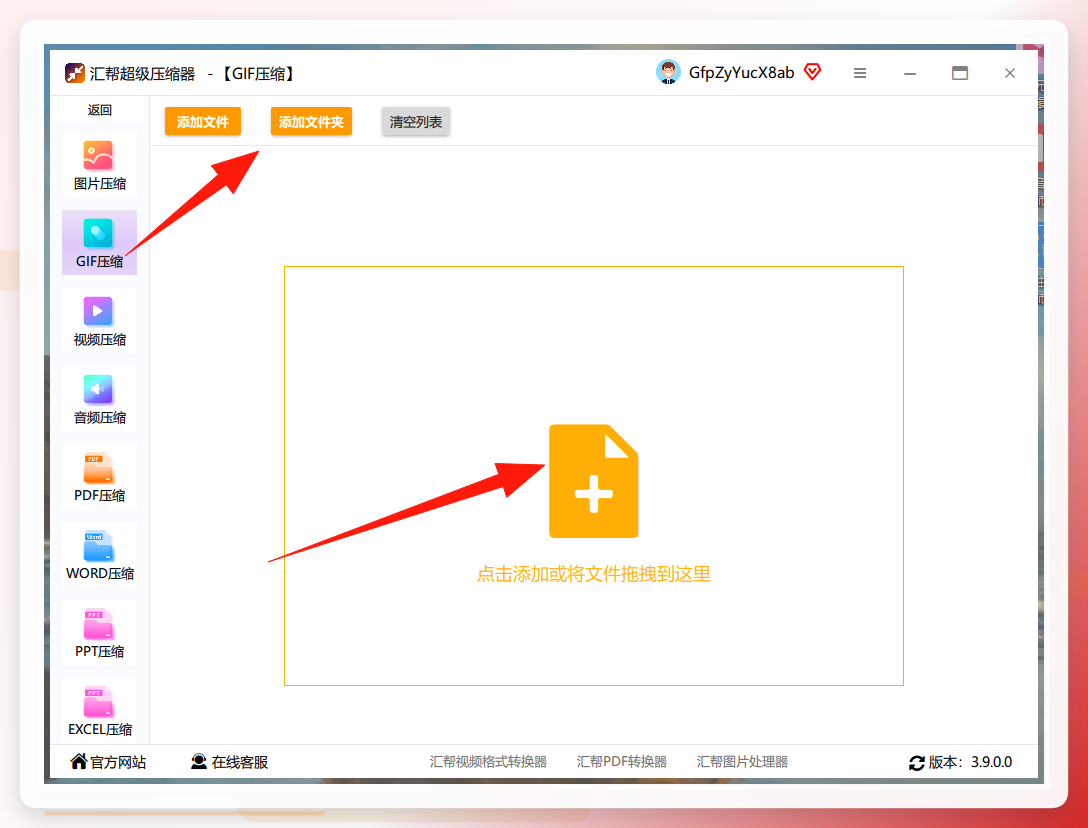The width and height of the screenshot is (1088, 828).
Task: Click the red VIP diamond icon
Action: click(813, 71)
